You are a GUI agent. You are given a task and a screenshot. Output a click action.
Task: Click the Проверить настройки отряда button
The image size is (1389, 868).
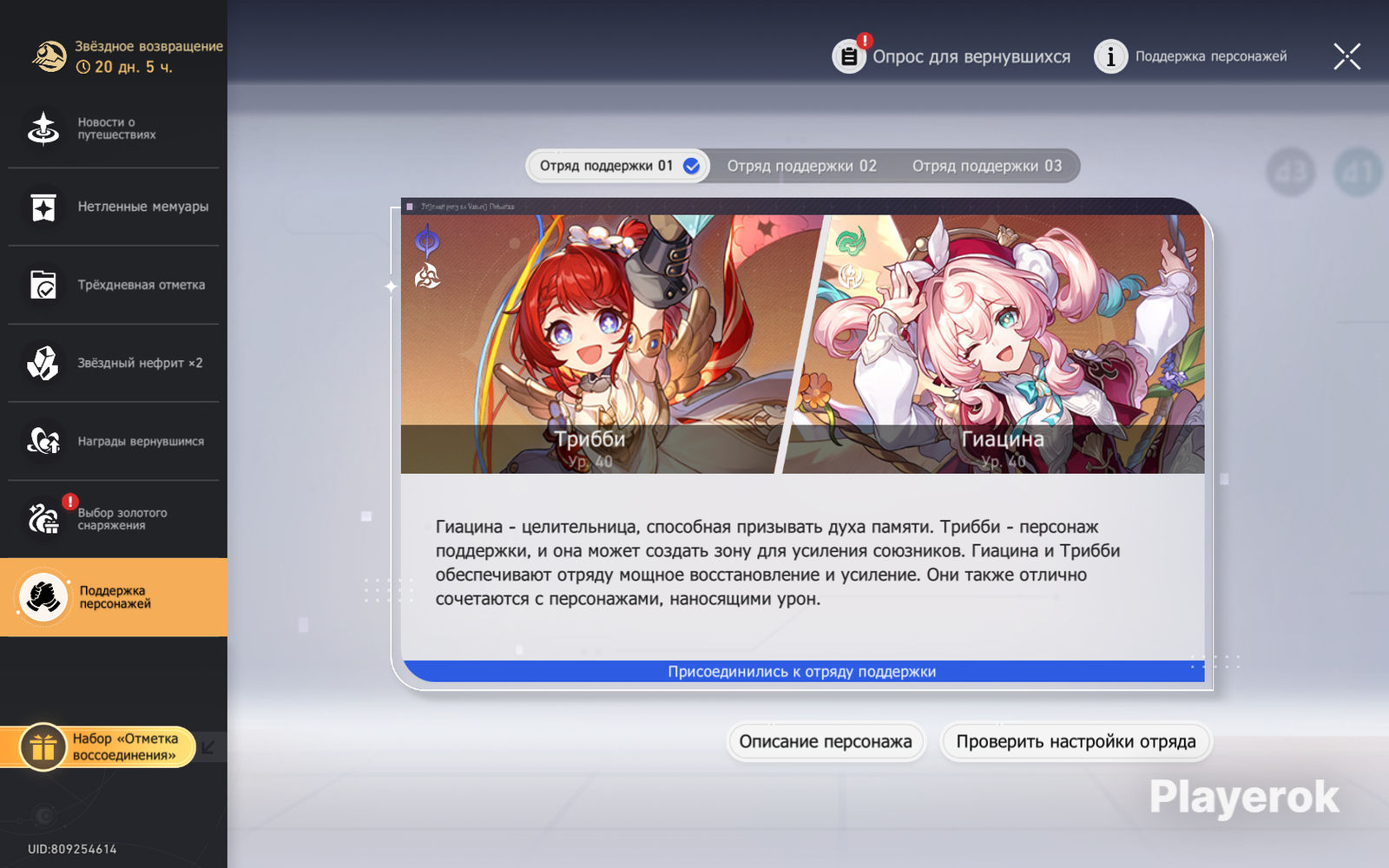tap(1076, 742)
